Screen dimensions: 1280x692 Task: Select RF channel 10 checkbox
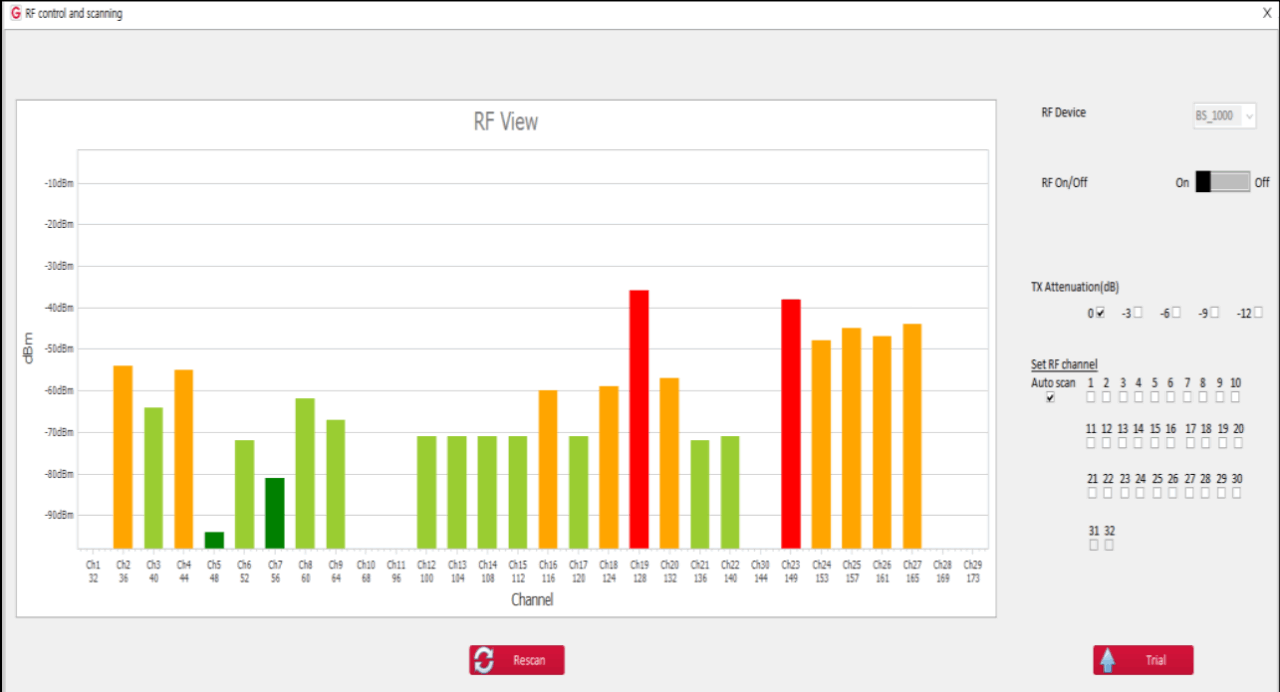[1236, 397]
